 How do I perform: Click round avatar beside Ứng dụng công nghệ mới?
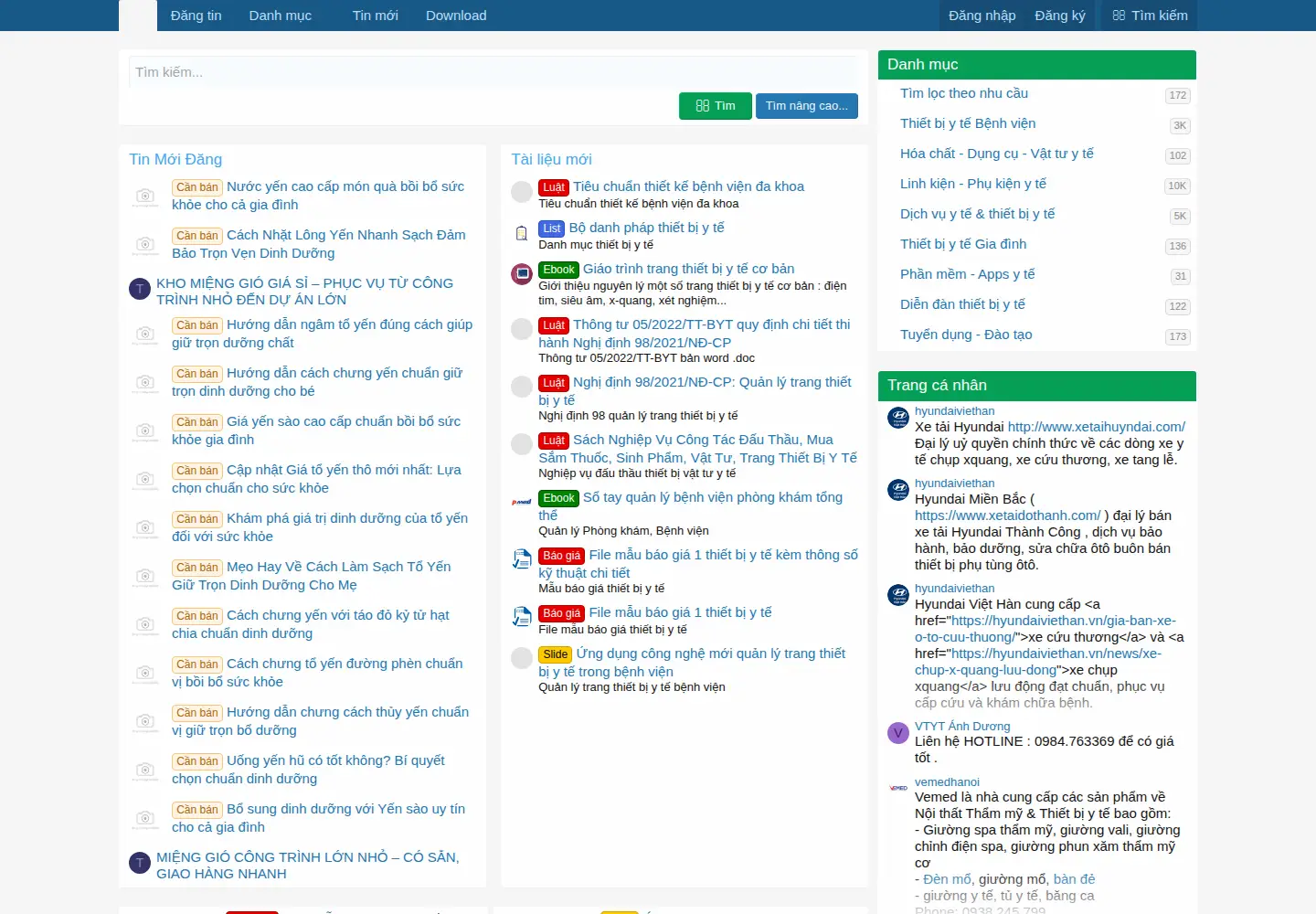click(522, 659)
